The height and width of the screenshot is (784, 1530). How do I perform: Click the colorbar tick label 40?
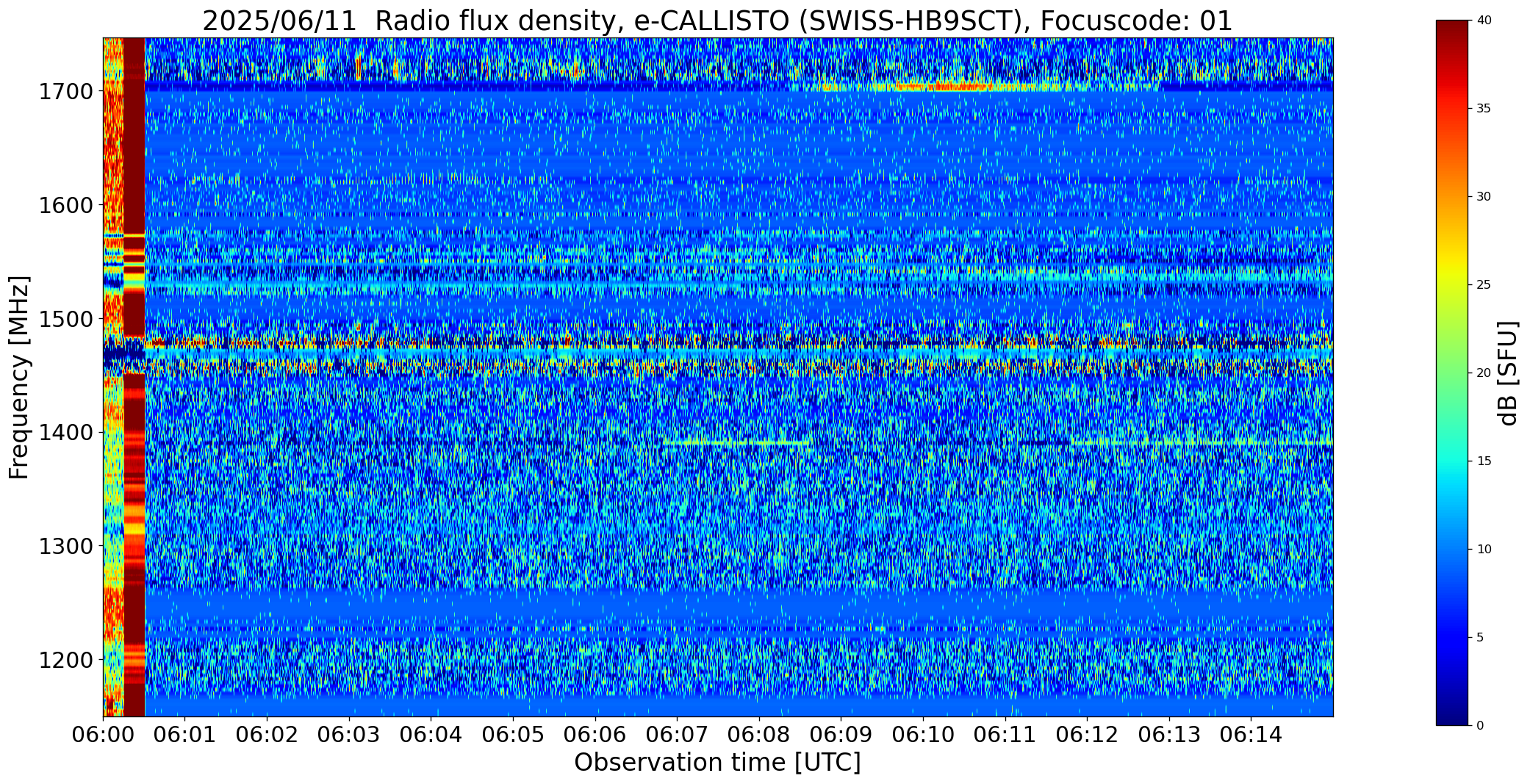[x=1484, y=21]
